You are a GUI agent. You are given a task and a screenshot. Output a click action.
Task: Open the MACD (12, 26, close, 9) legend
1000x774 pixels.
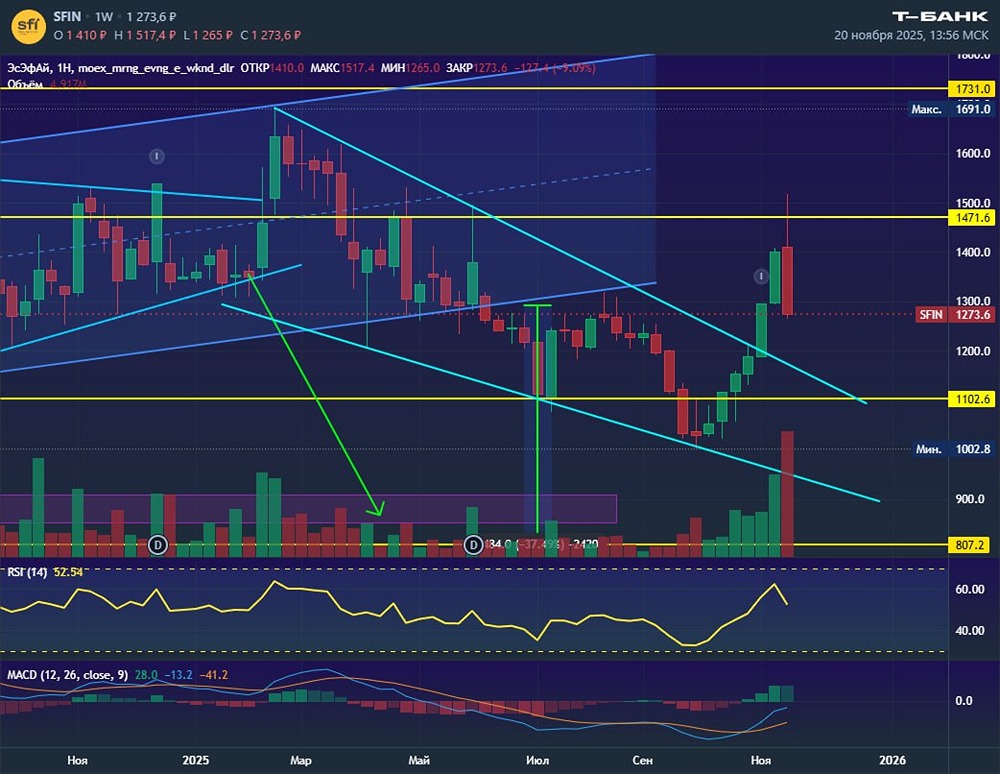(68, 675)
